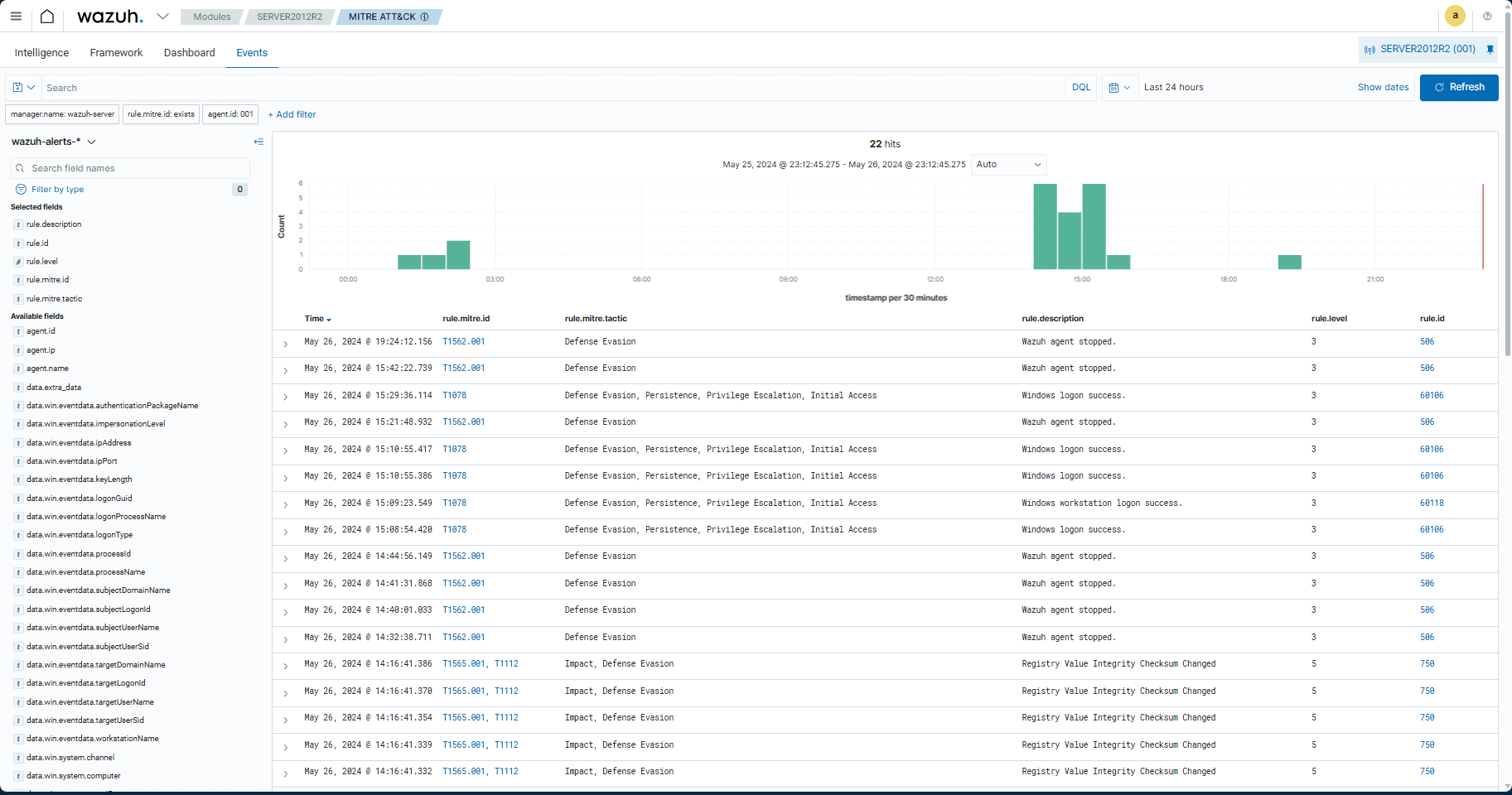
Task: Open the Intelligence tab
Action: click(x=41, y=53)
